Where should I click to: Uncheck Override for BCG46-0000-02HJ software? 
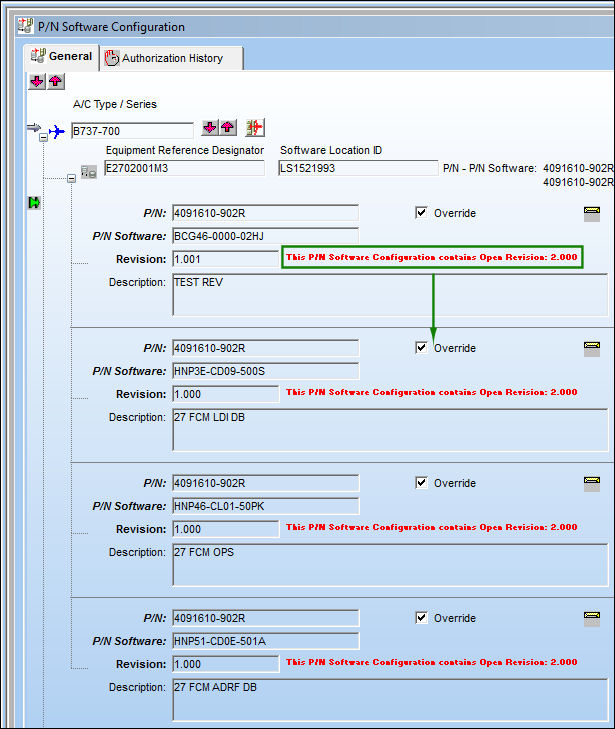pyautogui.click(x=421, y=213)
